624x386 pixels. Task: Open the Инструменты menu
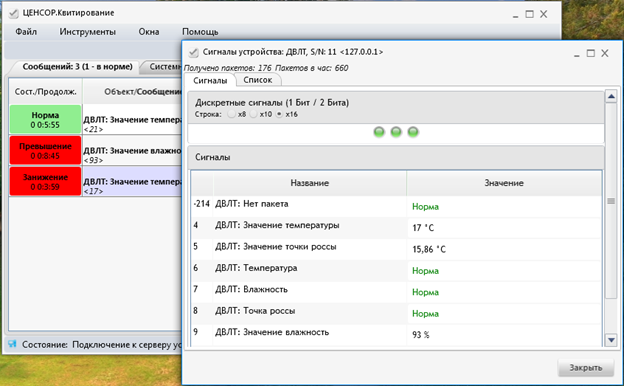click(x=88, y=32)
